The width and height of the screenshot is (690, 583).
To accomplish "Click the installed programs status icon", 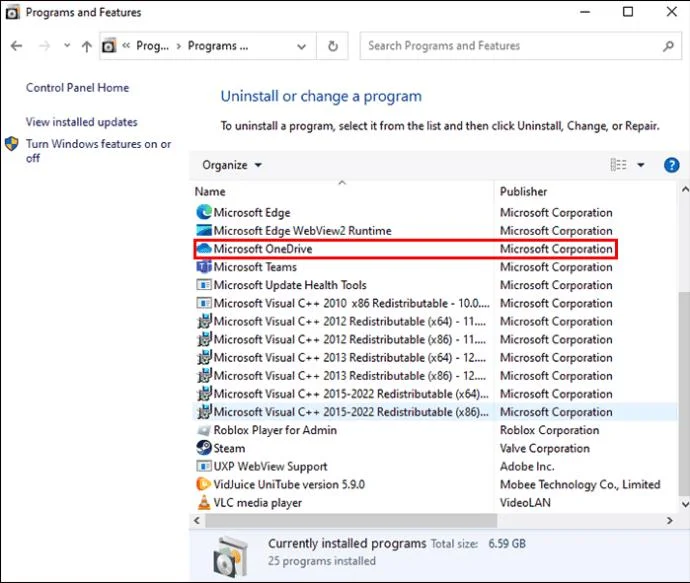I will [x=230, y=556].
